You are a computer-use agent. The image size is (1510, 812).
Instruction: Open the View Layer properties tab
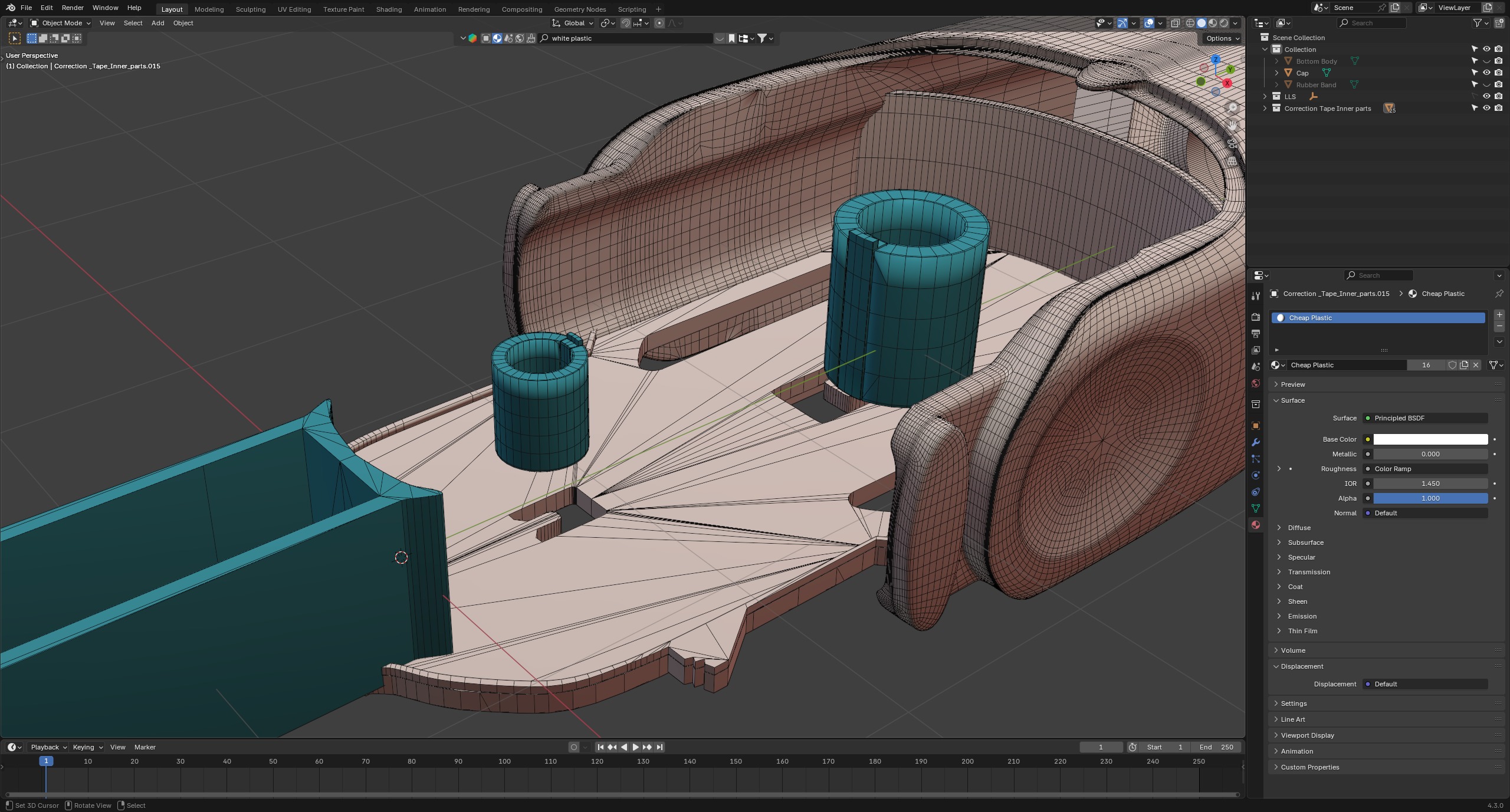pyautogui.click(x=1255, y=350)
